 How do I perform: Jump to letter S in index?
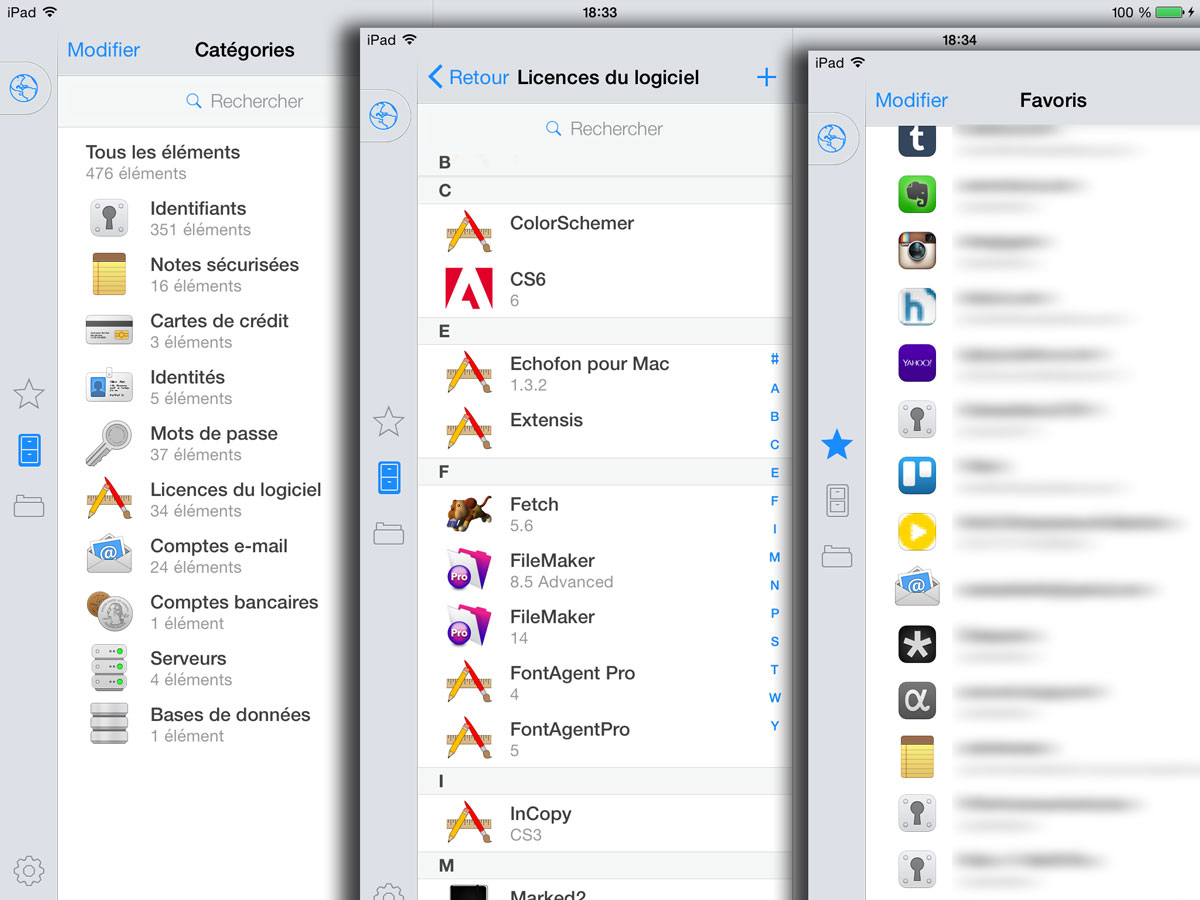tap(775, 642)
